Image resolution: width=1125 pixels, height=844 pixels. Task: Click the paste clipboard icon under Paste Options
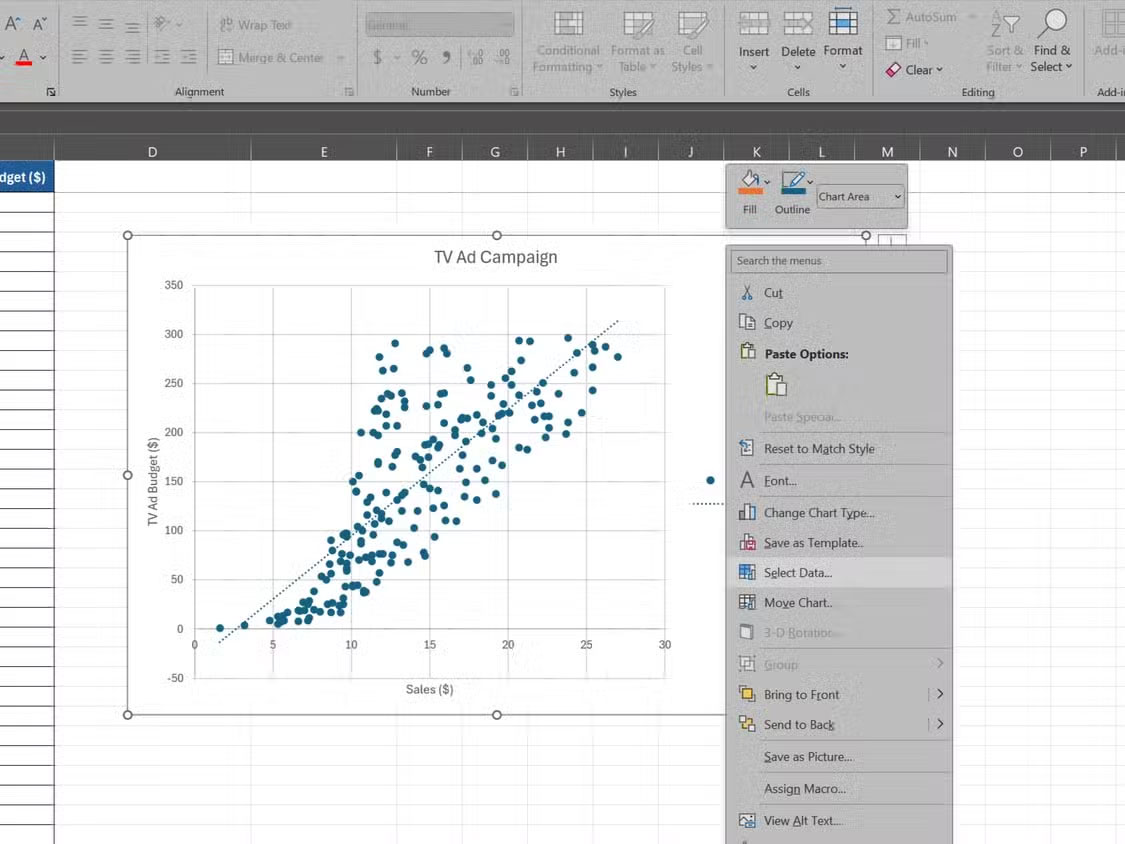776,385
